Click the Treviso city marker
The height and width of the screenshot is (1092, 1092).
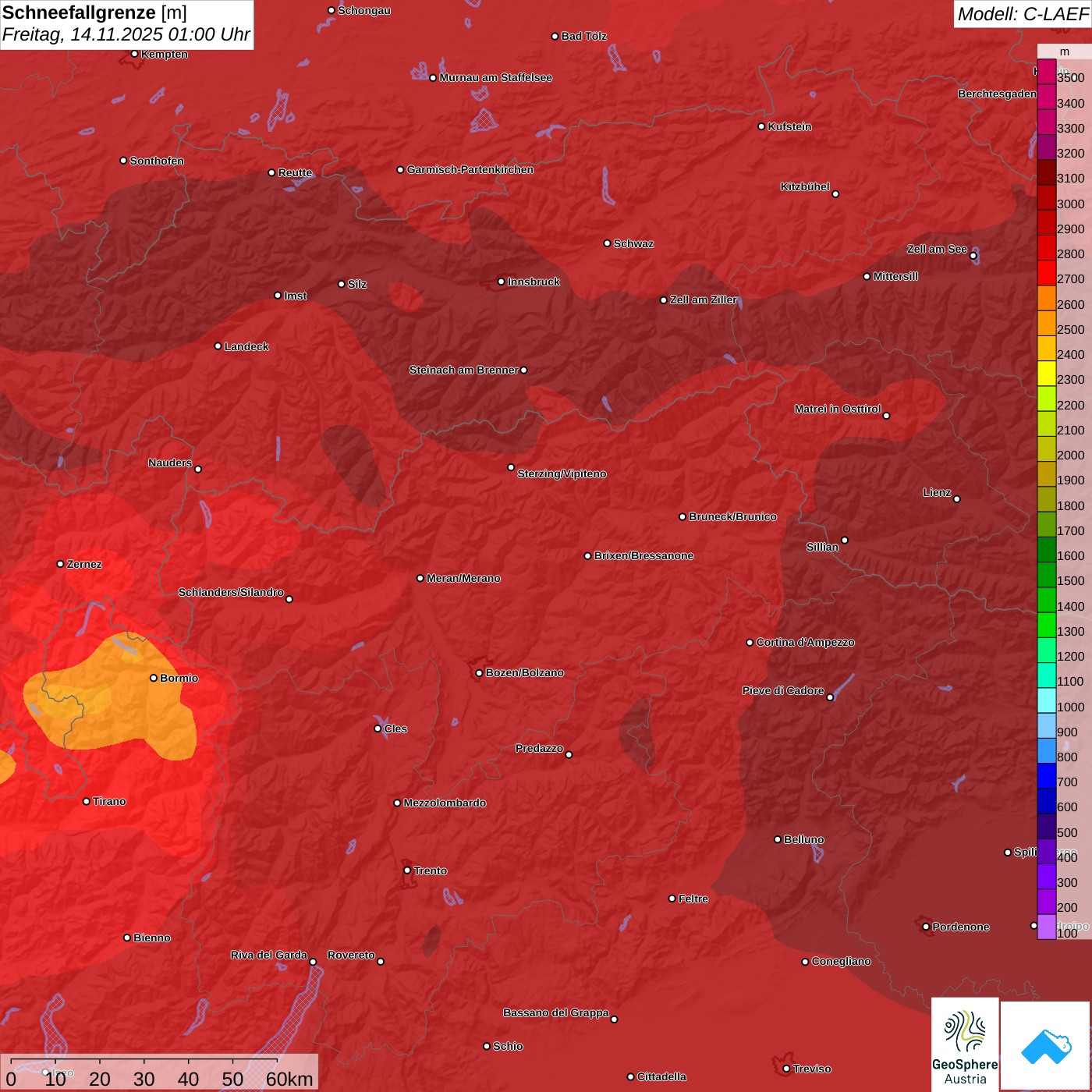(786, 1069)
